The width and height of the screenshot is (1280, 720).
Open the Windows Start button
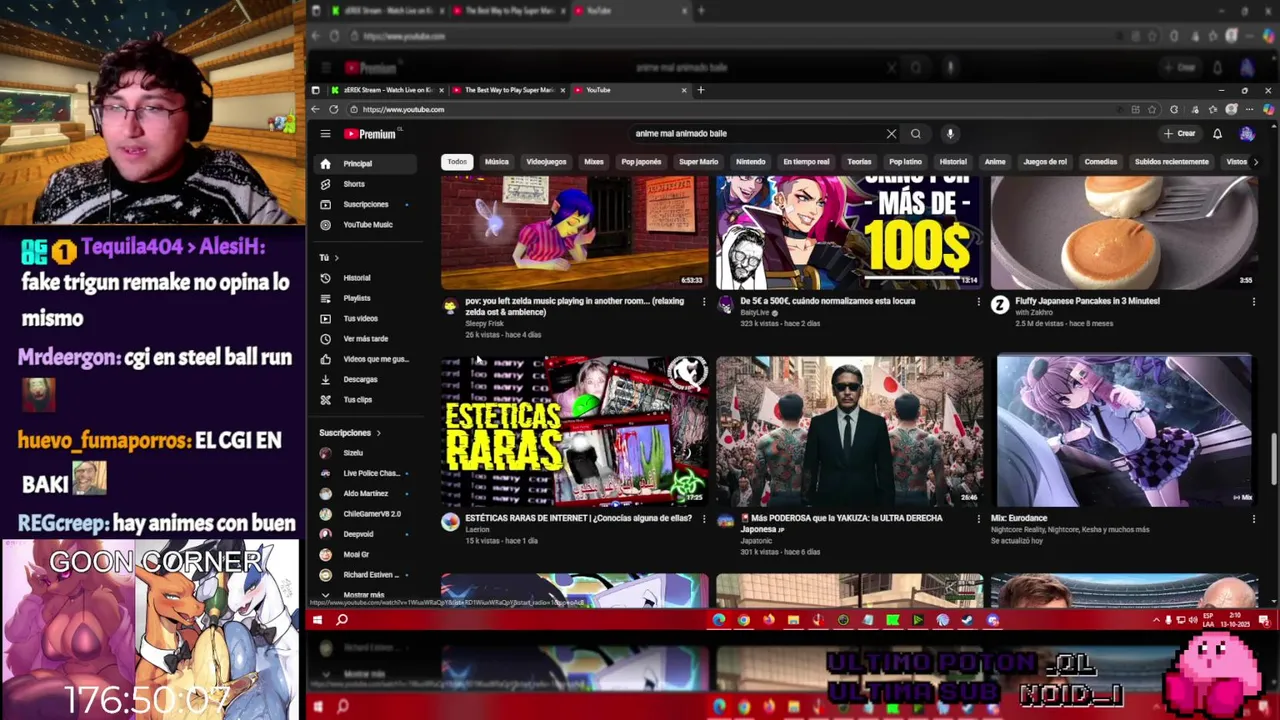pyautogui.click(x=317, y=620)
